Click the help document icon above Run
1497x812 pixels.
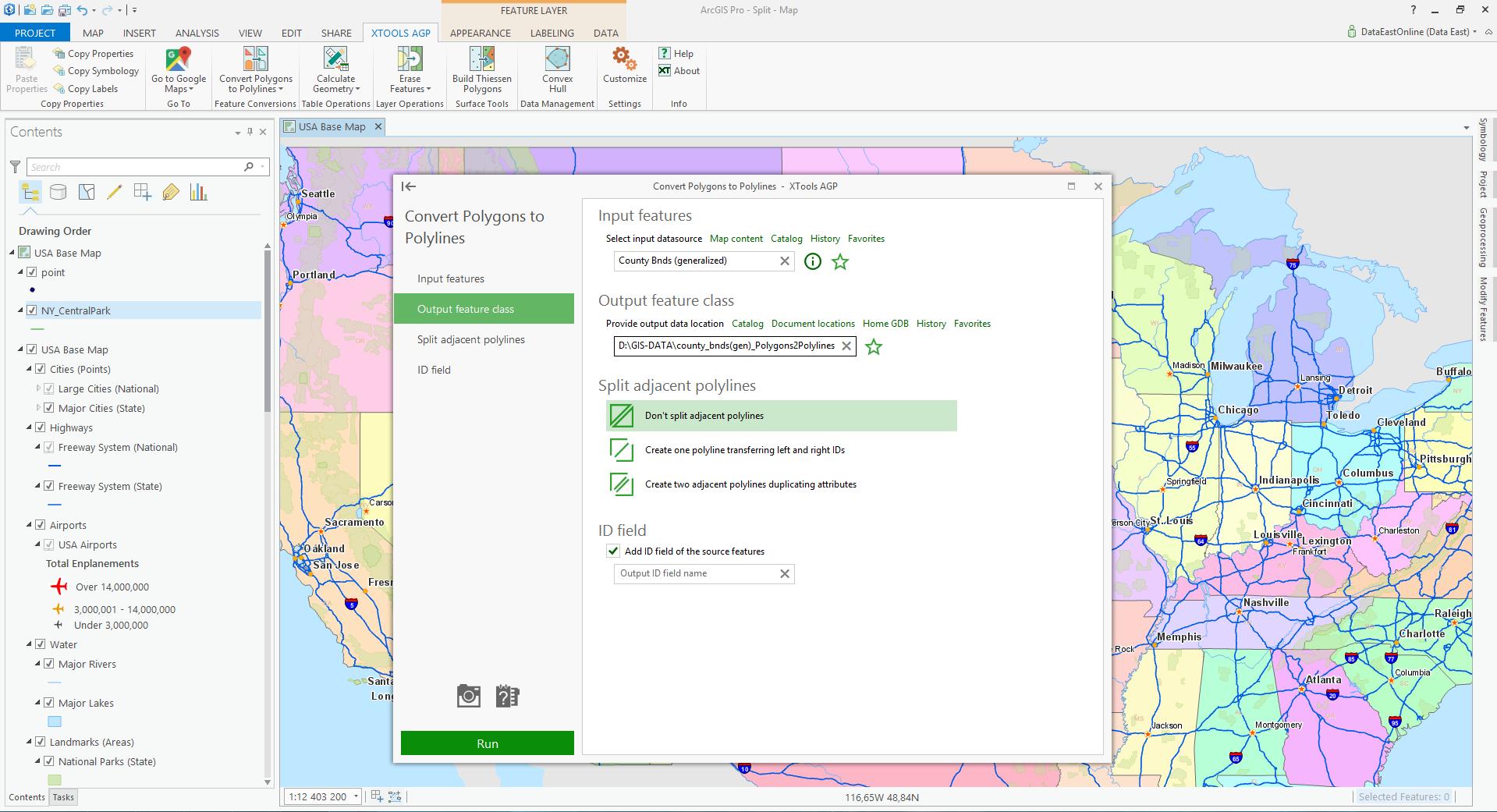tap(508, 696)
